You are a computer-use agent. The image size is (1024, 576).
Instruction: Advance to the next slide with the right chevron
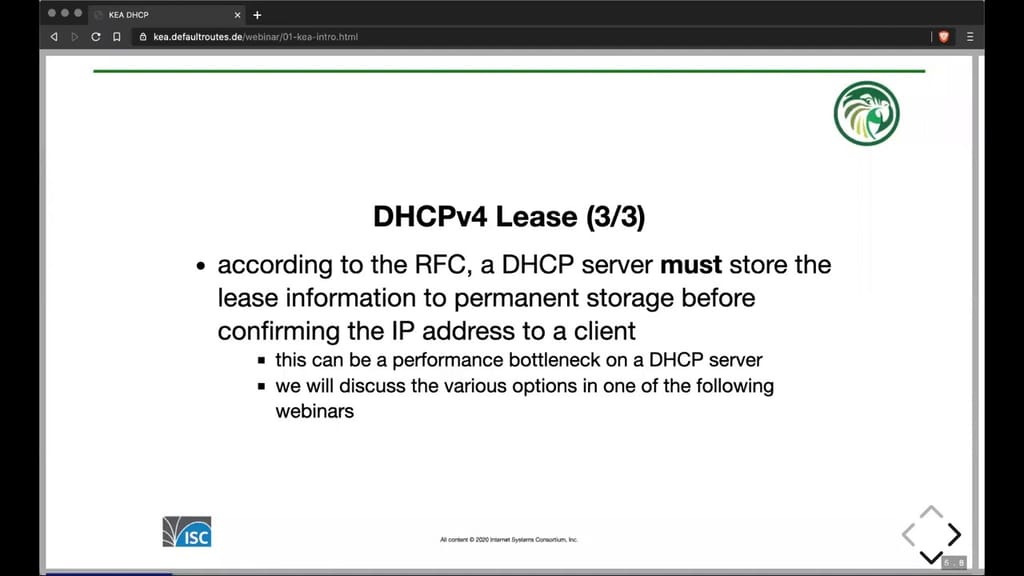[953, 534]
